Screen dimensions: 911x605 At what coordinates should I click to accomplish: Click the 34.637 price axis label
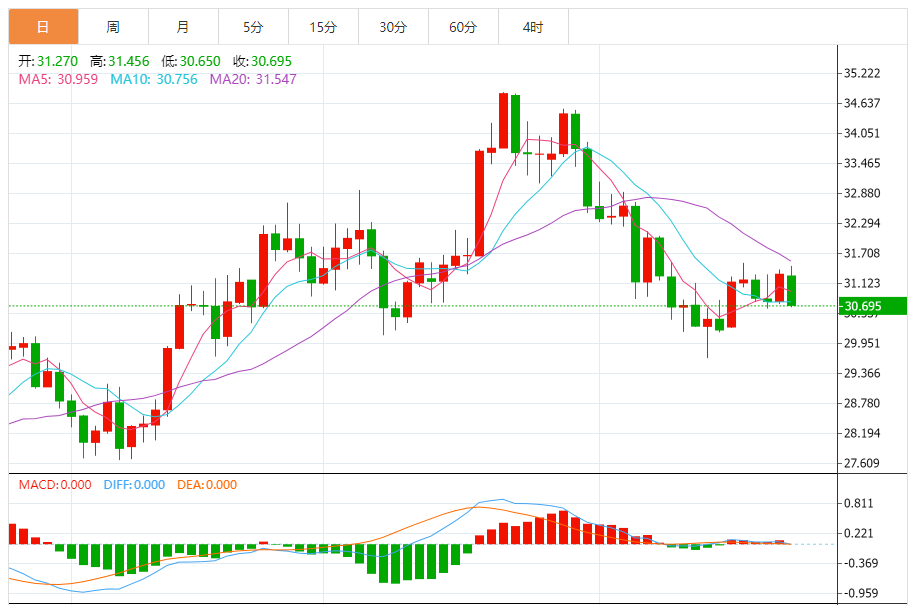(x=862, y=103)
